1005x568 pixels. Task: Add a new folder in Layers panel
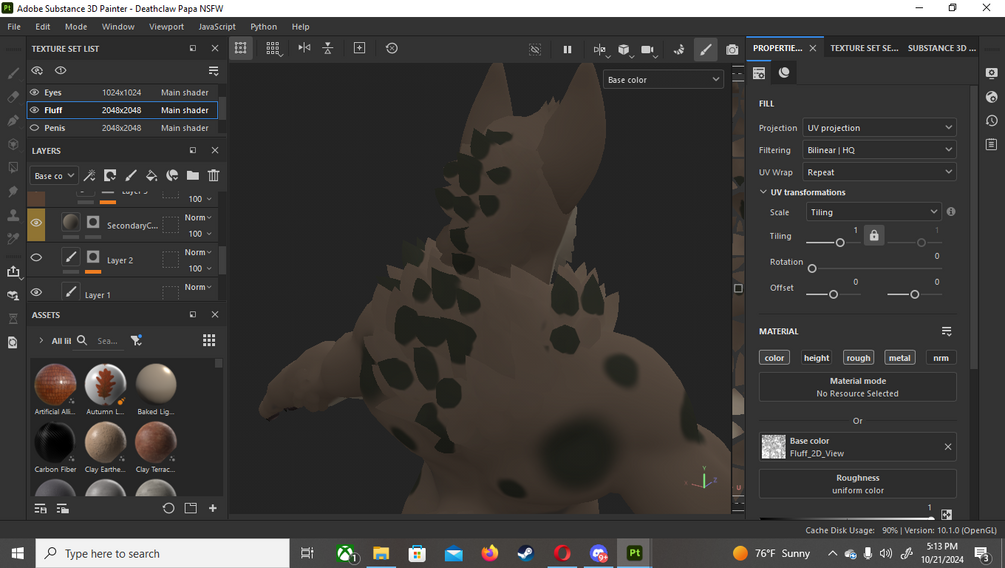pyautogui.click(x=192, y=175)
